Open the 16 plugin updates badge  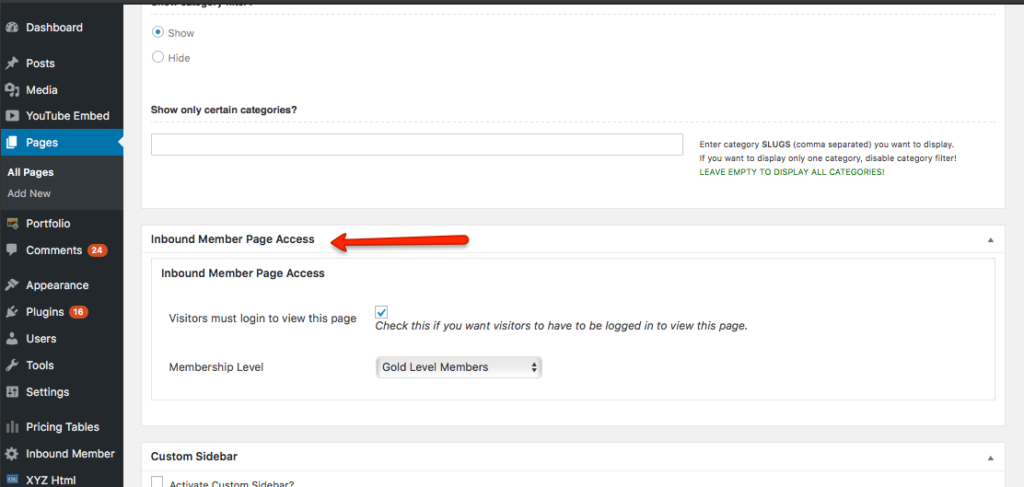(x=78, y=312)
